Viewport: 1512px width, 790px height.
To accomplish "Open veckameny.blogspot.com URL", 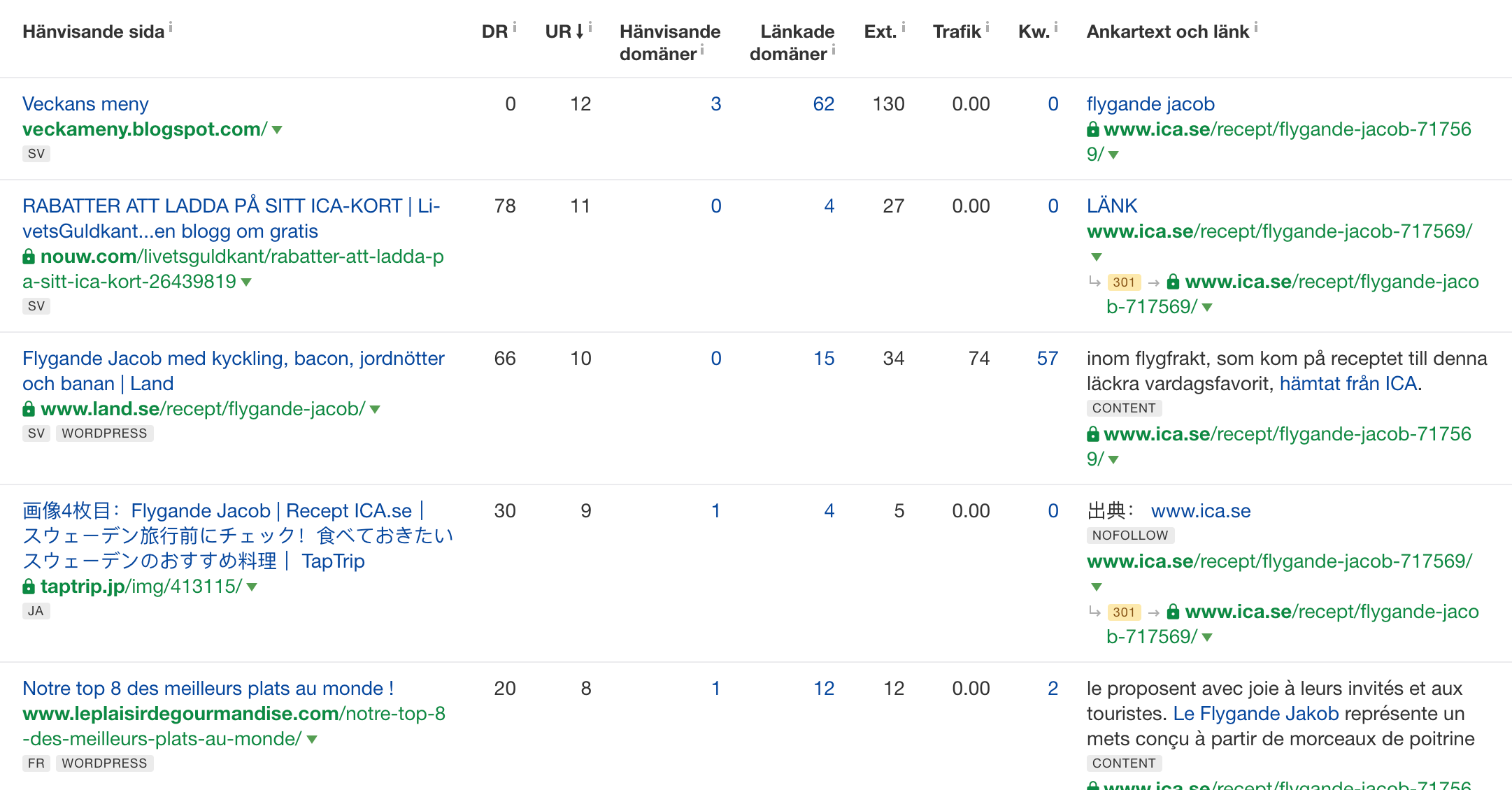I will tap(145, 129).
